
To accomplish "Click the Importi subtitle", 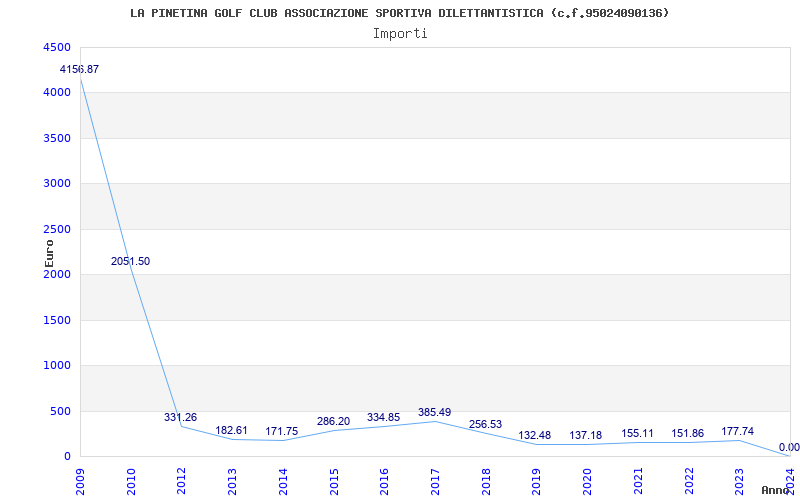I will [400, 34].
